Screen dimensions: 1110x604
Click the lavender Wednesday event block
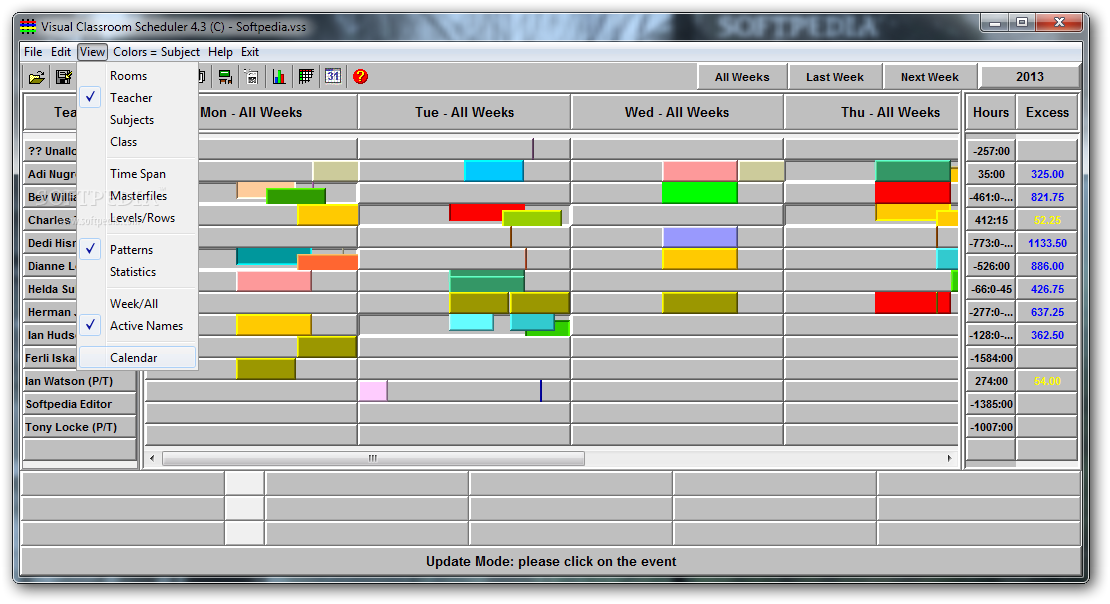[x=699, y=237]
